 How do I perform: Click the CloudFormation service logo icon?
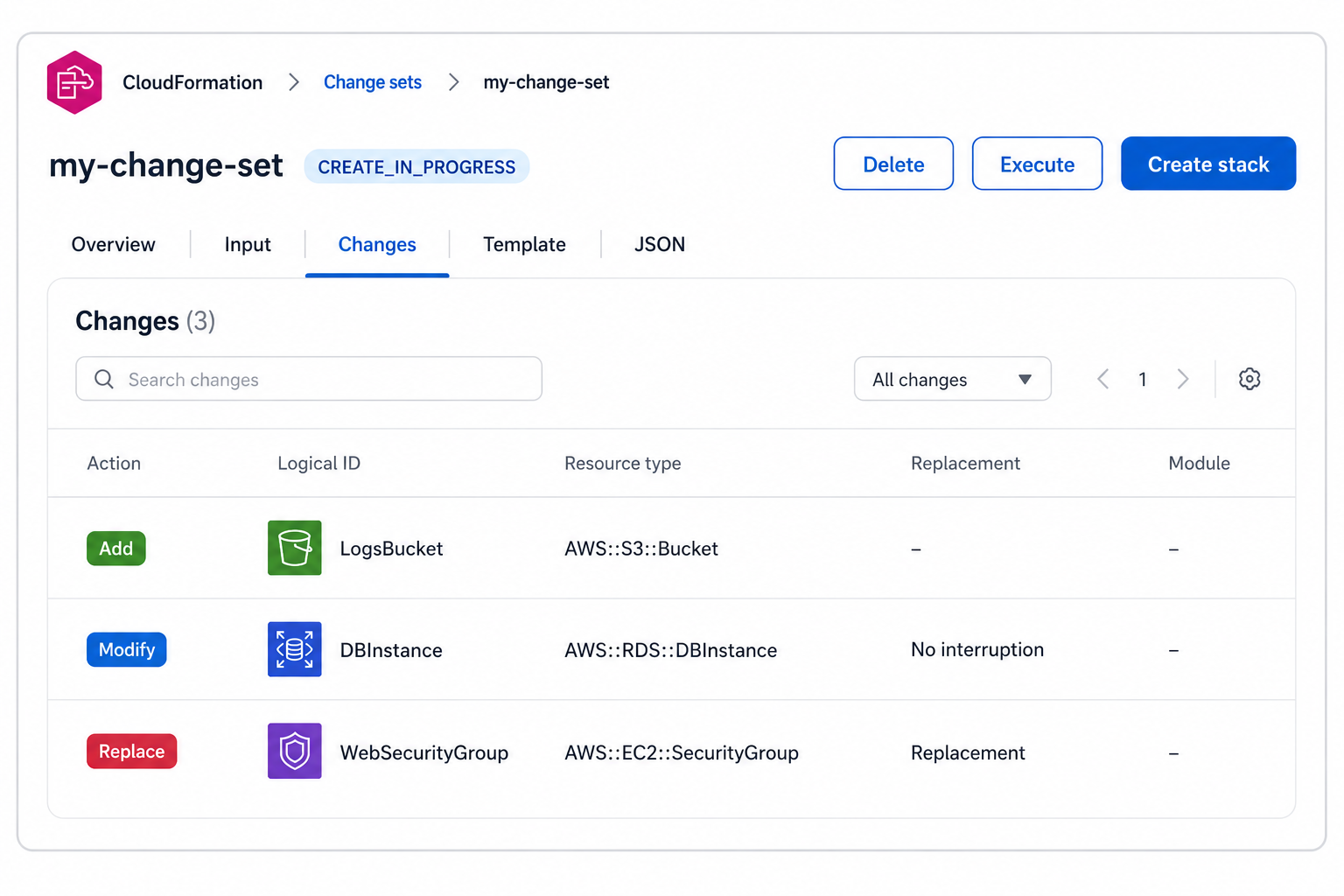[x=74, y=82]
